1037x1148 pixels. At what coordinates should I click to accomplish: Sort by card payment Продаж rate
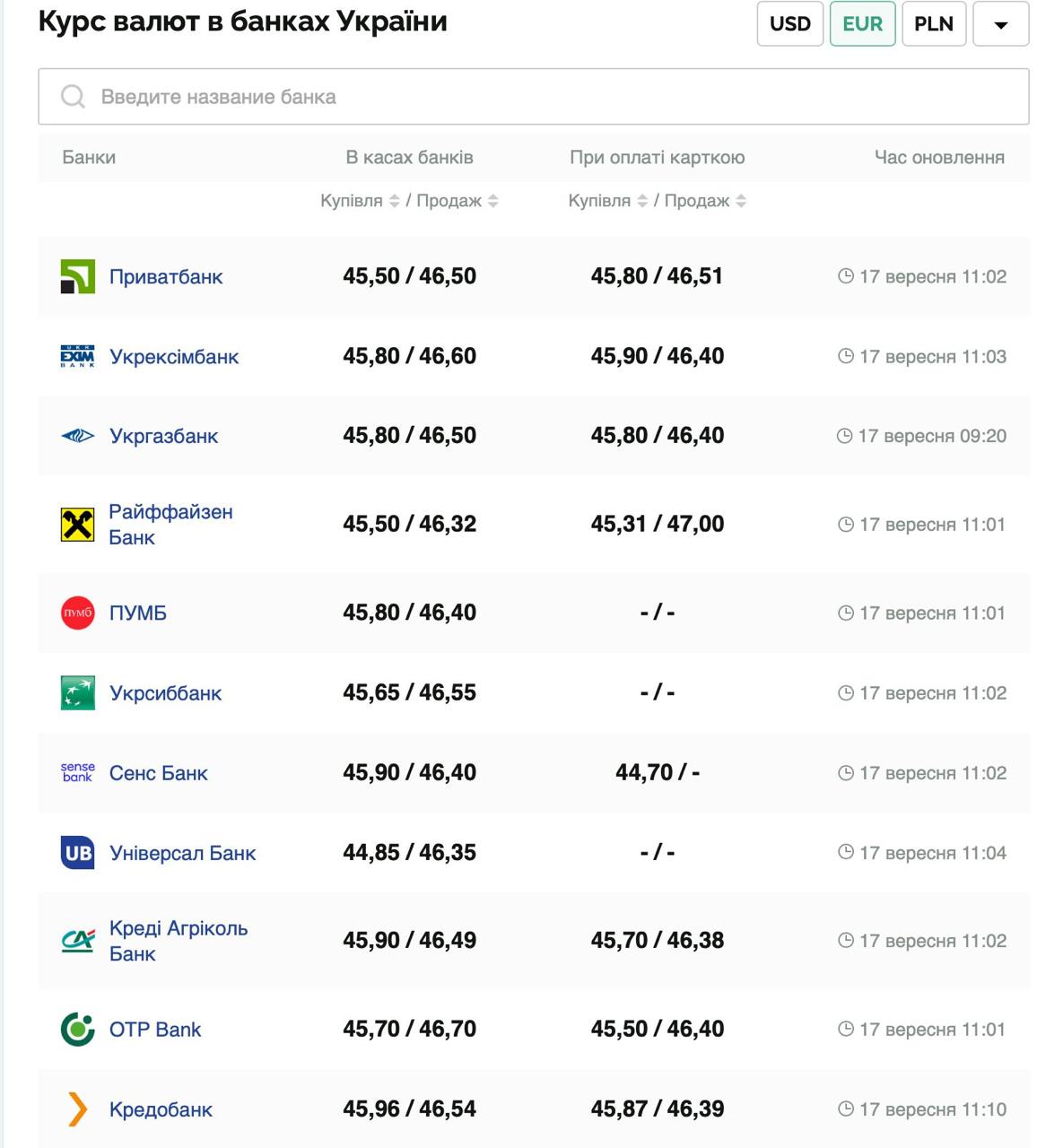coord(741,201)
